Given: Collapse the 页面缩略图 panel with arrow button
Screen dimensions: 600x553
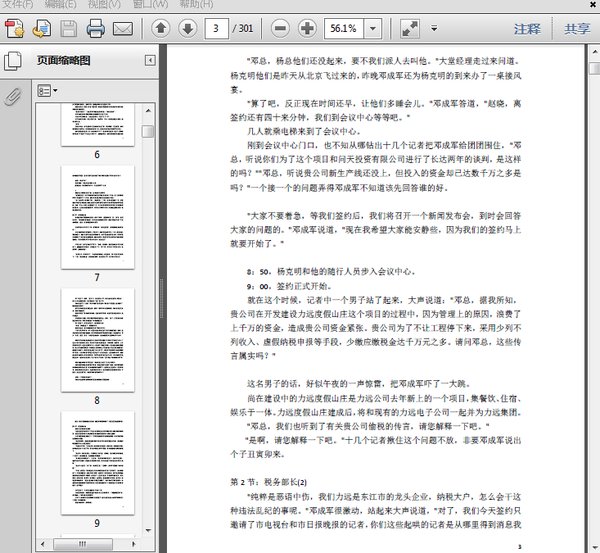Looking at the screenshot, I should pyautogui.click(x=150, y=60).
